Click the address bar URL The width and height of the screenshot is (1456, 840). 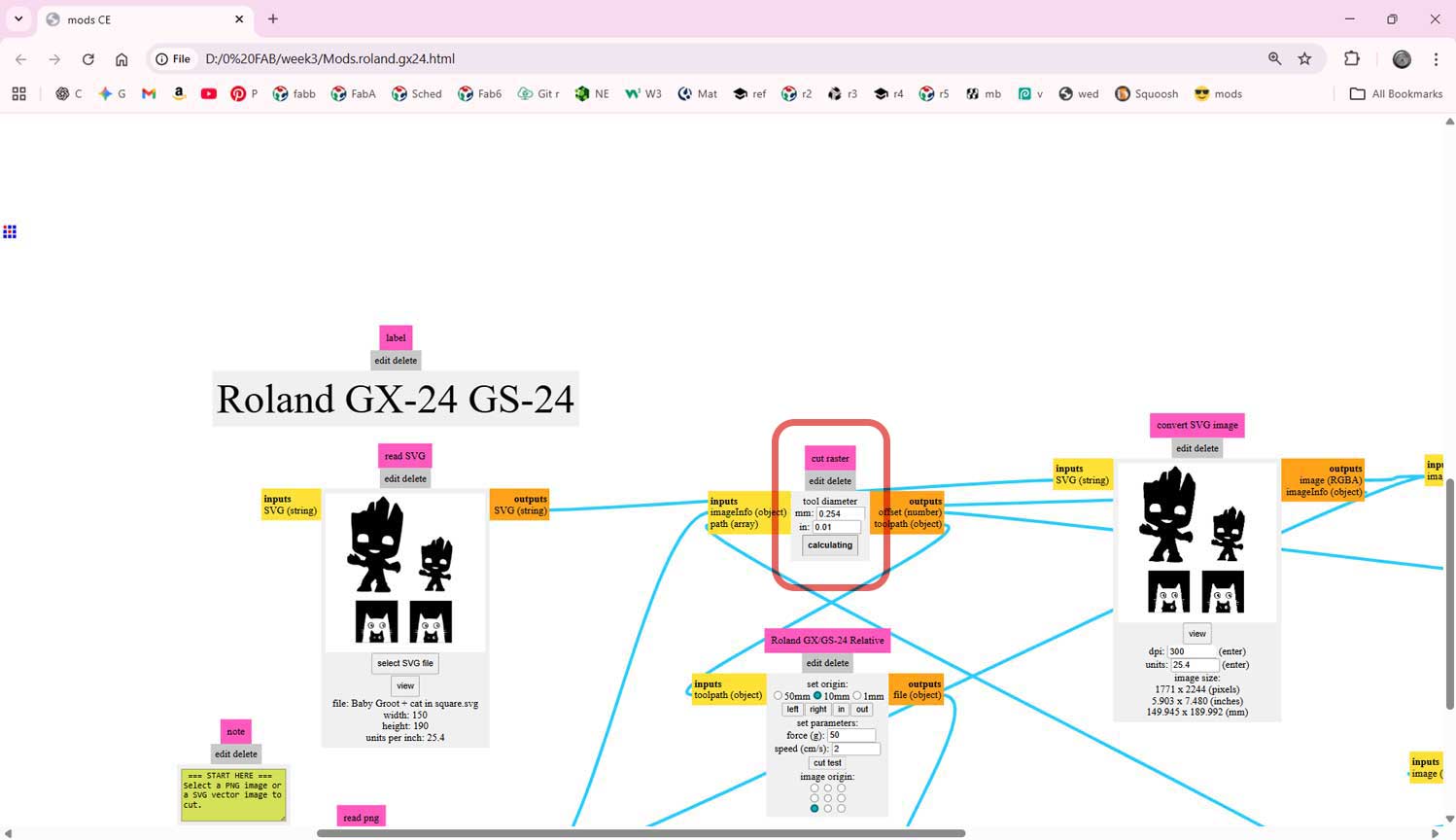tap(330, 59)
